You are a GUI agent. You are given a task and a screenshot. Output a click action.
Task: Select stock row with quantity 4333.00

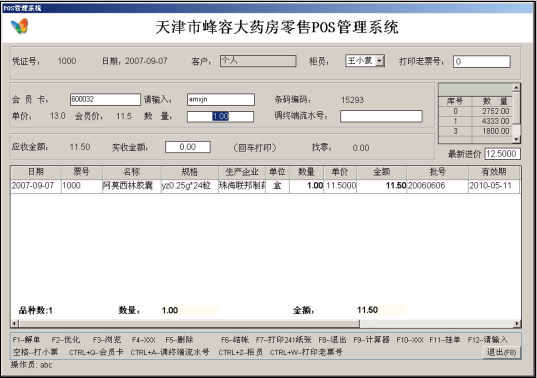(x=475, y=121)
